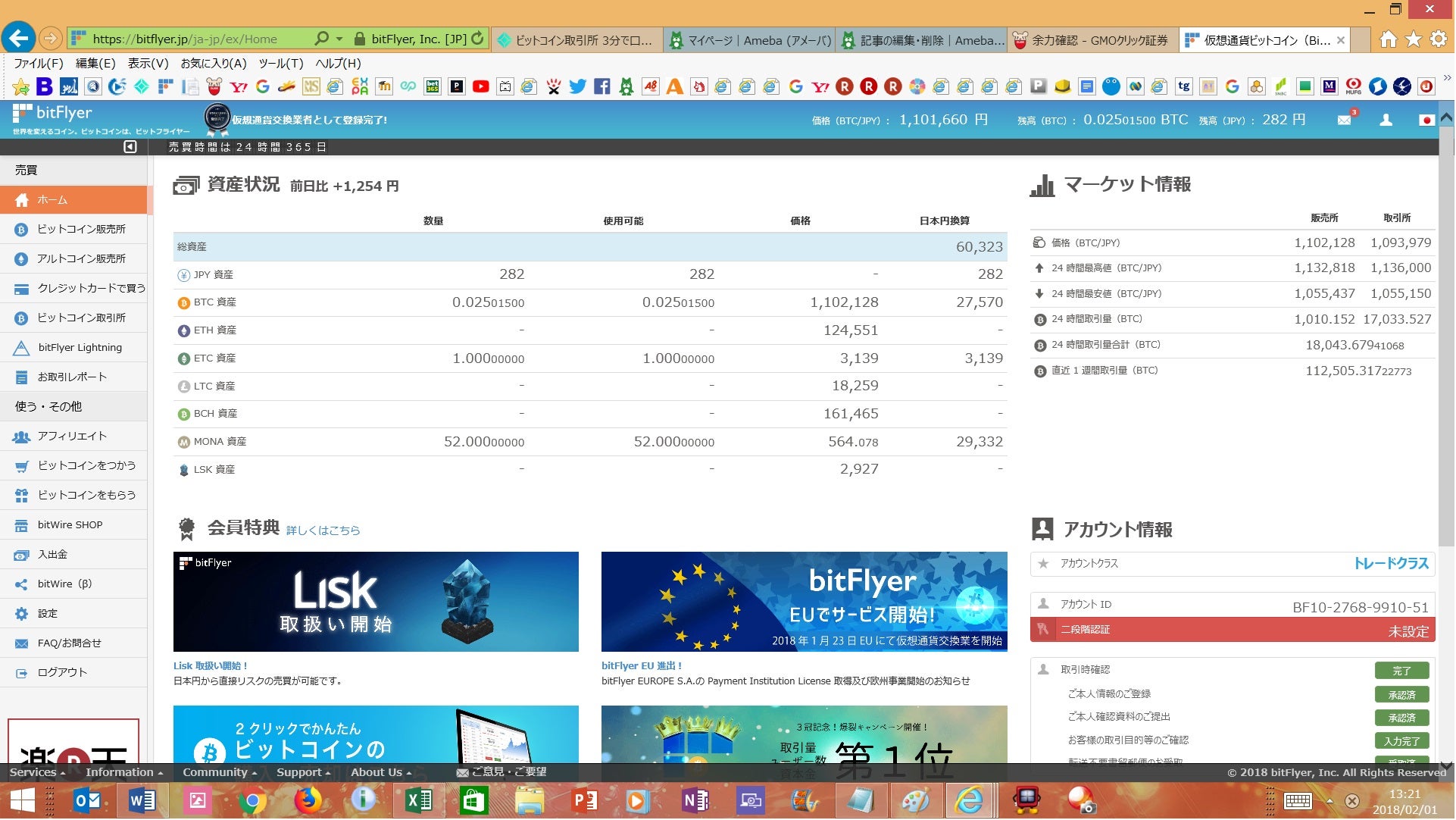Screen dimensions: 1456x820
Task: Open browser tools gear icon
Action: (x=1438, y=39)
